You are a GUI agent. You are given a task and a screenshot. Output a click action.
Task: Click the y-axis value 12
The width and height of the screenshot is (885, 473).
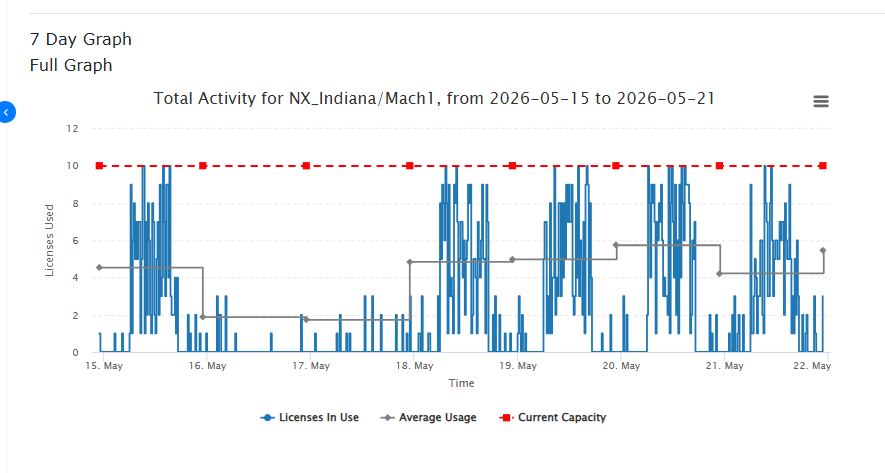(x=72, y=129)
